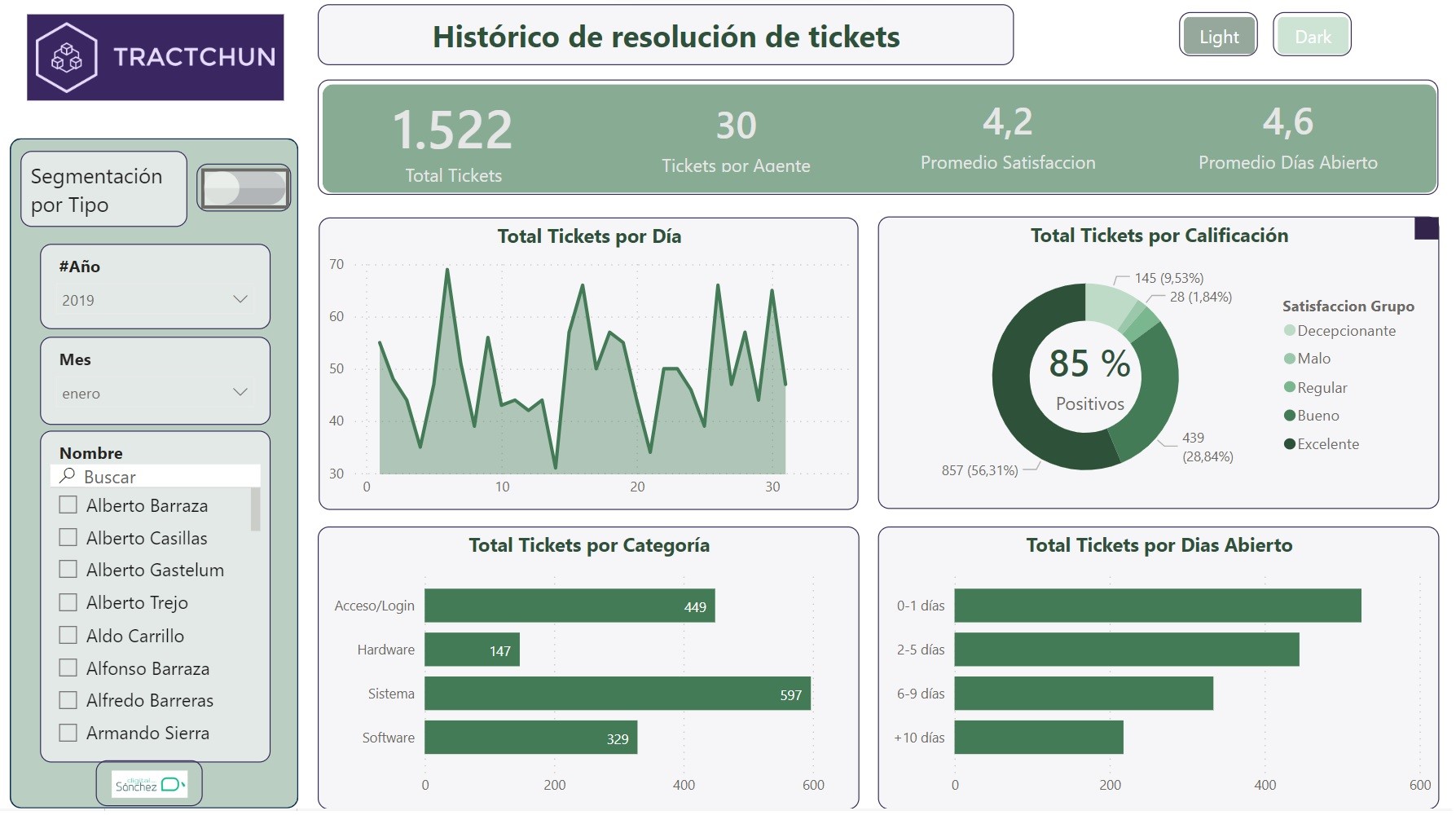
Task: Click the Tractchun logo image
Action: coord(155,57)
